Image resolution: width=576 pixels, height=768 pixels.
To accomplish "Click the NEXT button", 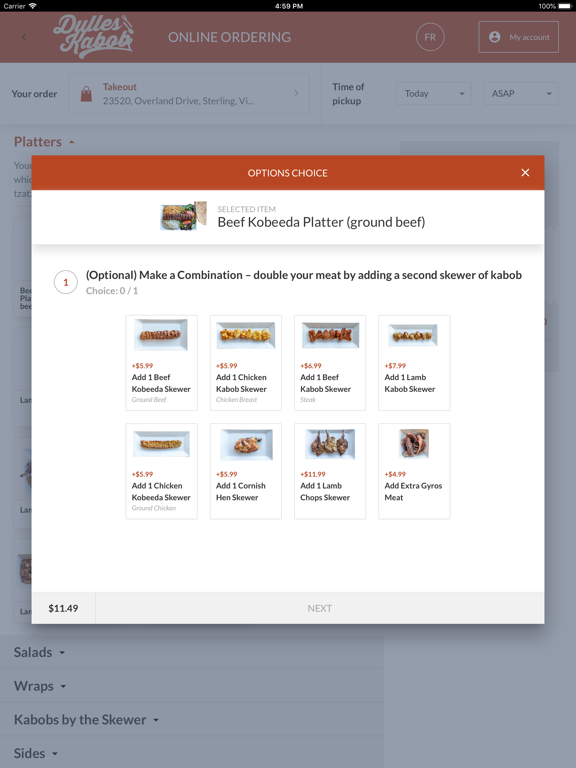I will [319, 608].
